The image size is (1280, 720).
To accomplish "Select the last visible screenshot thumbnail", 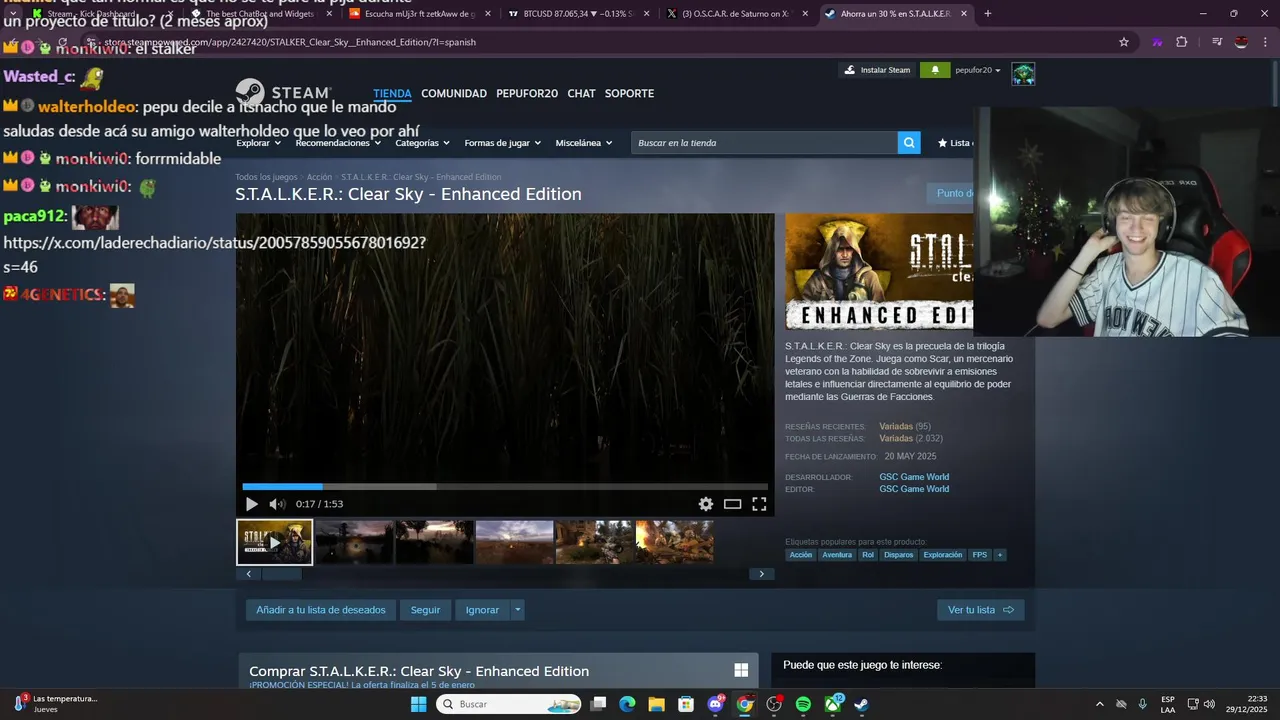I will [x=675, y=542].
